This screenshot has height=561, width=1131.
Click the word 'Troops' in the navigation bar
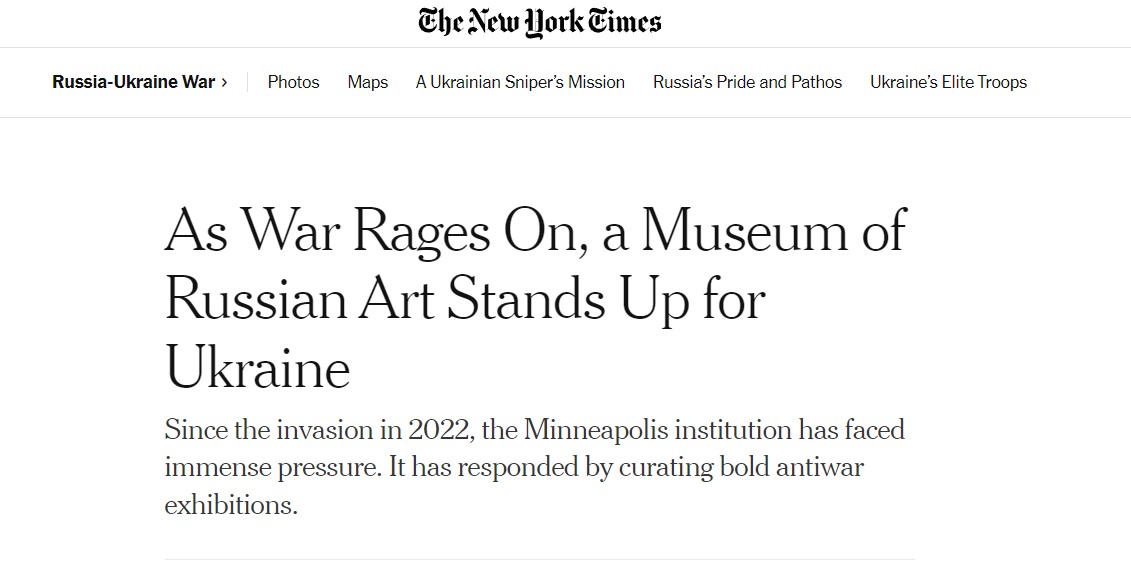pos(1001,82)
